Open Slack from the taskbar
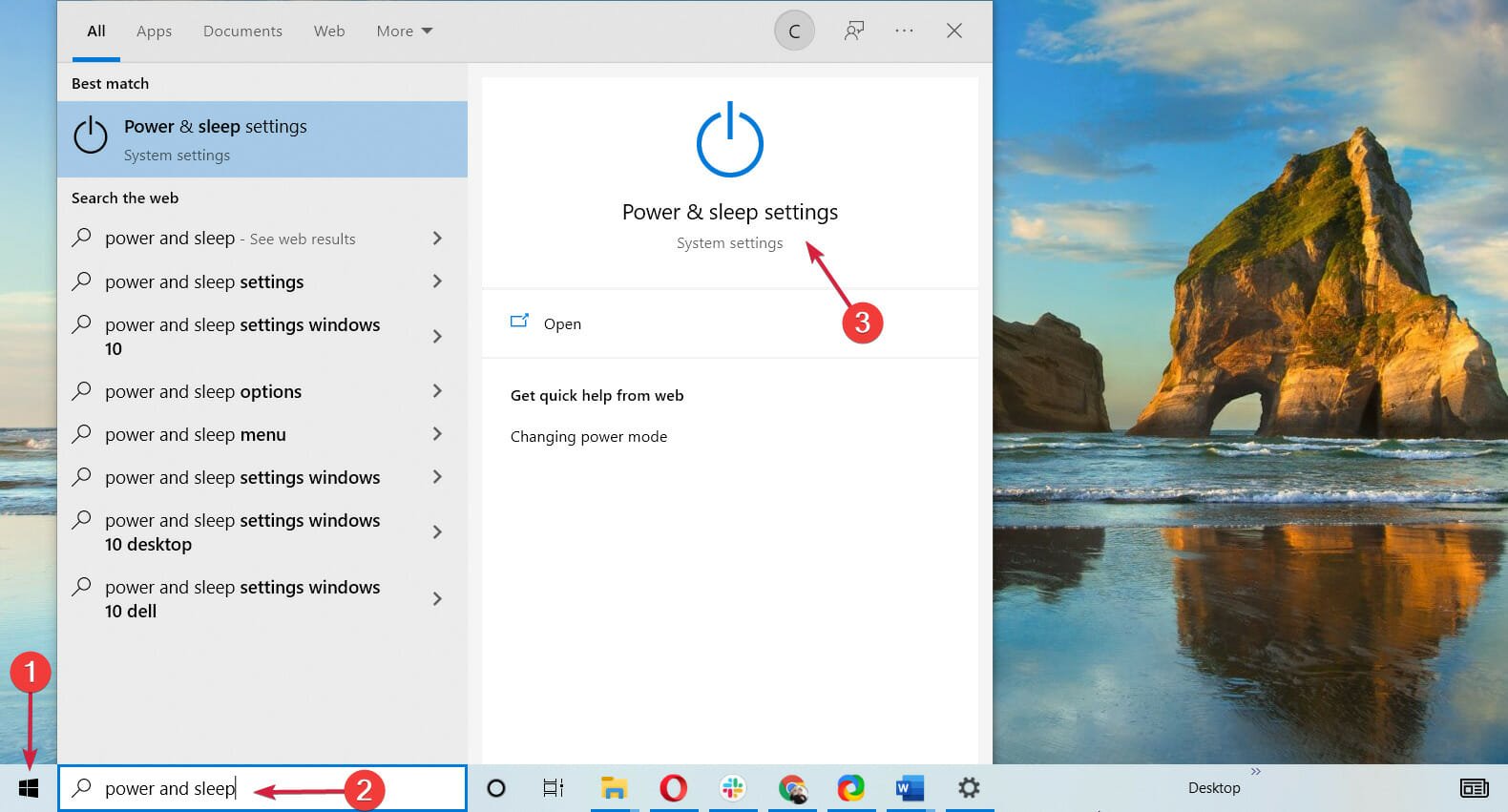1508x812 pixels. pyautogui.click(x=733, y=788)
